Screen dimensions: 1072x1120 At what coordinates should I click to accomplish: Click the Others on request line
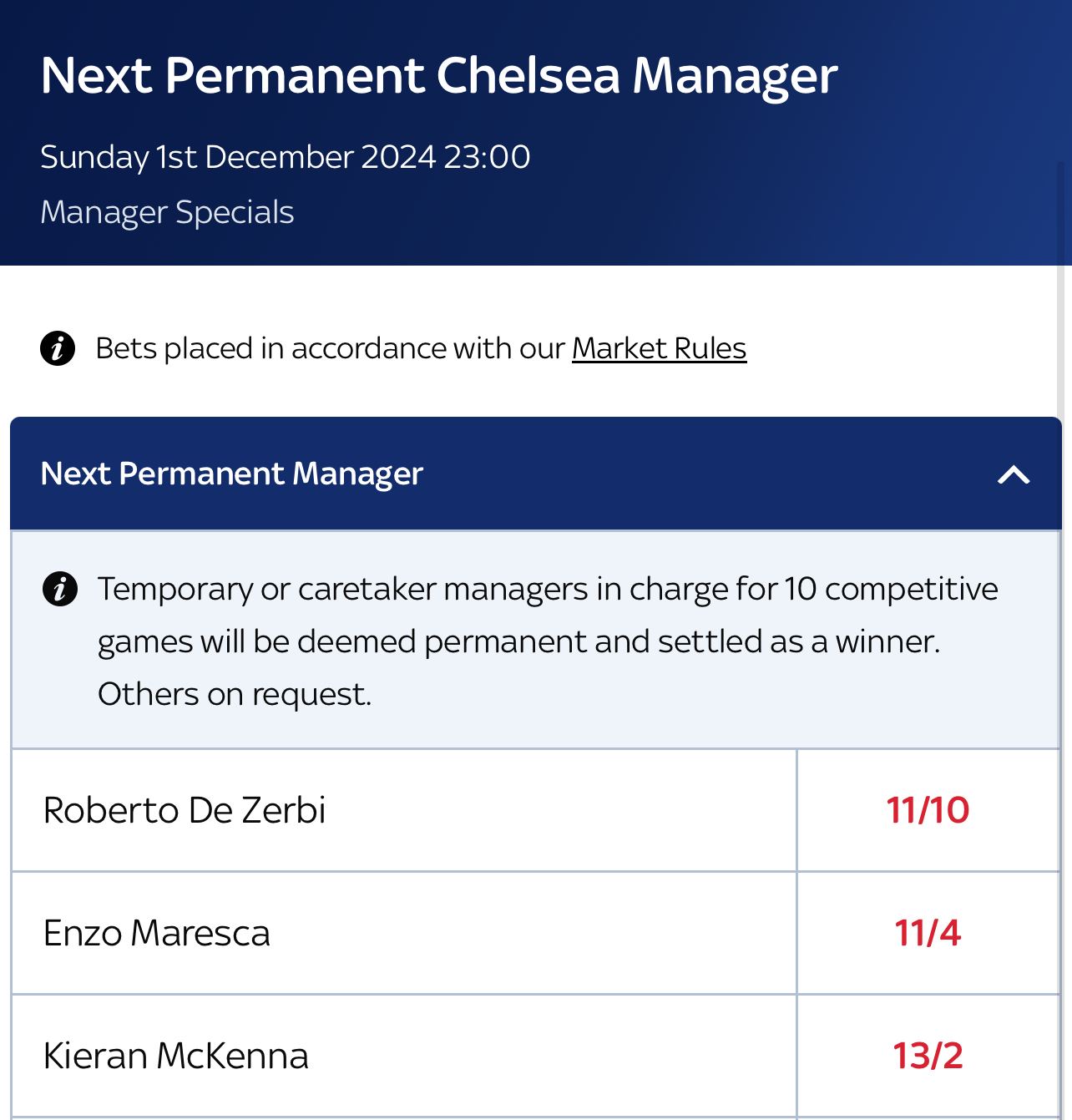pyautogui.click(x=235, y=694)
